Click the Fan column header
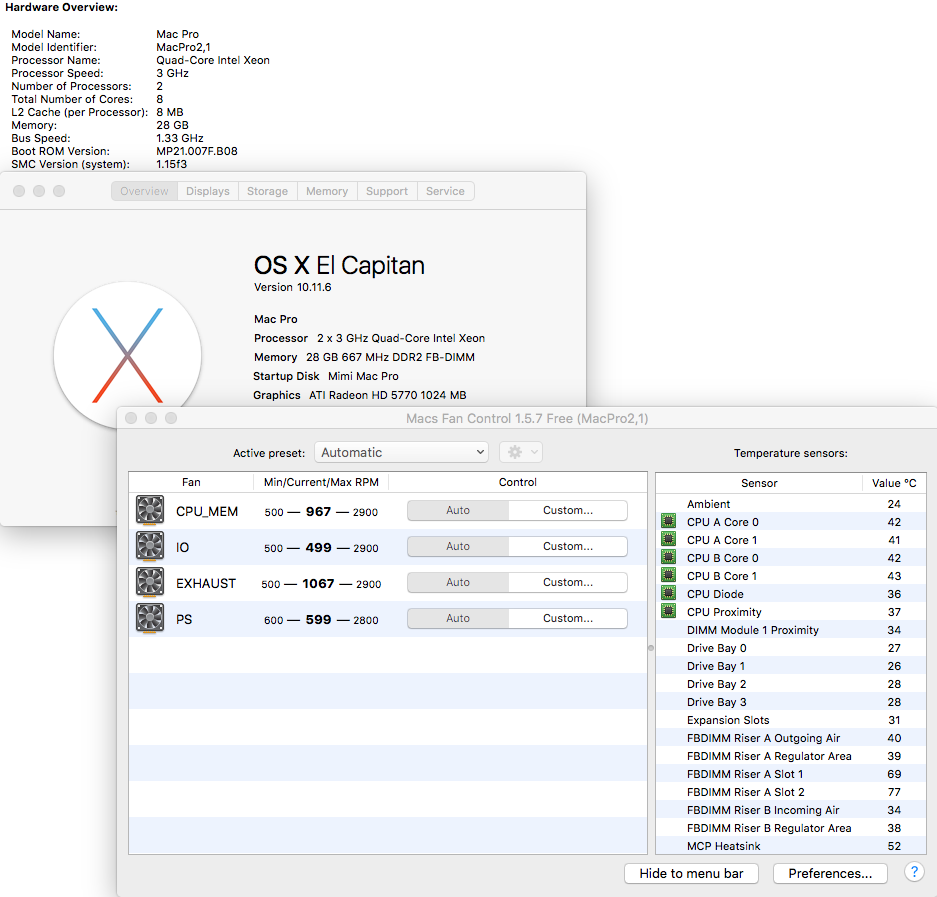 [x=191, y=482]
